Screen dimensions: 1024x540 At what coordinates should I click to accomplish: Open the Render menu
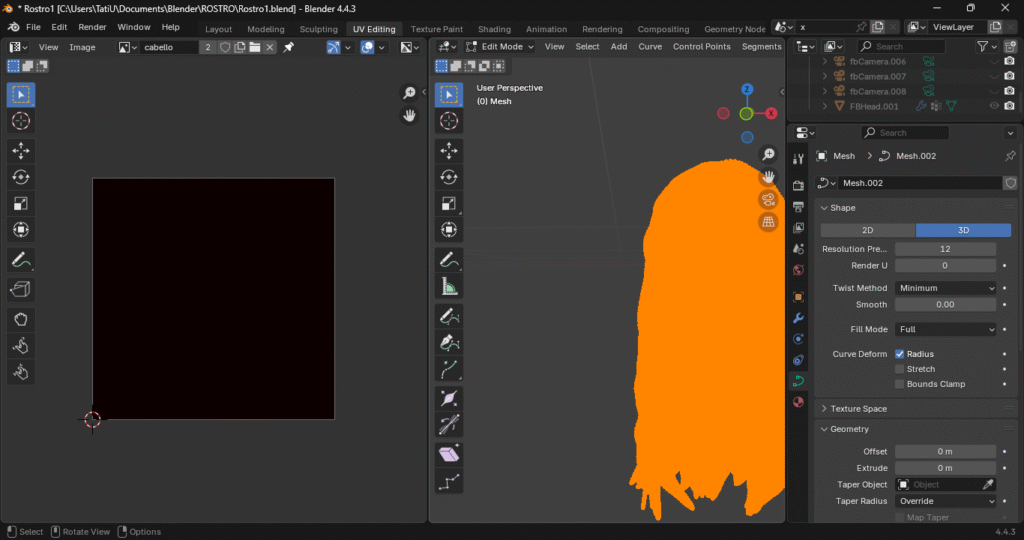coord(92,27)
